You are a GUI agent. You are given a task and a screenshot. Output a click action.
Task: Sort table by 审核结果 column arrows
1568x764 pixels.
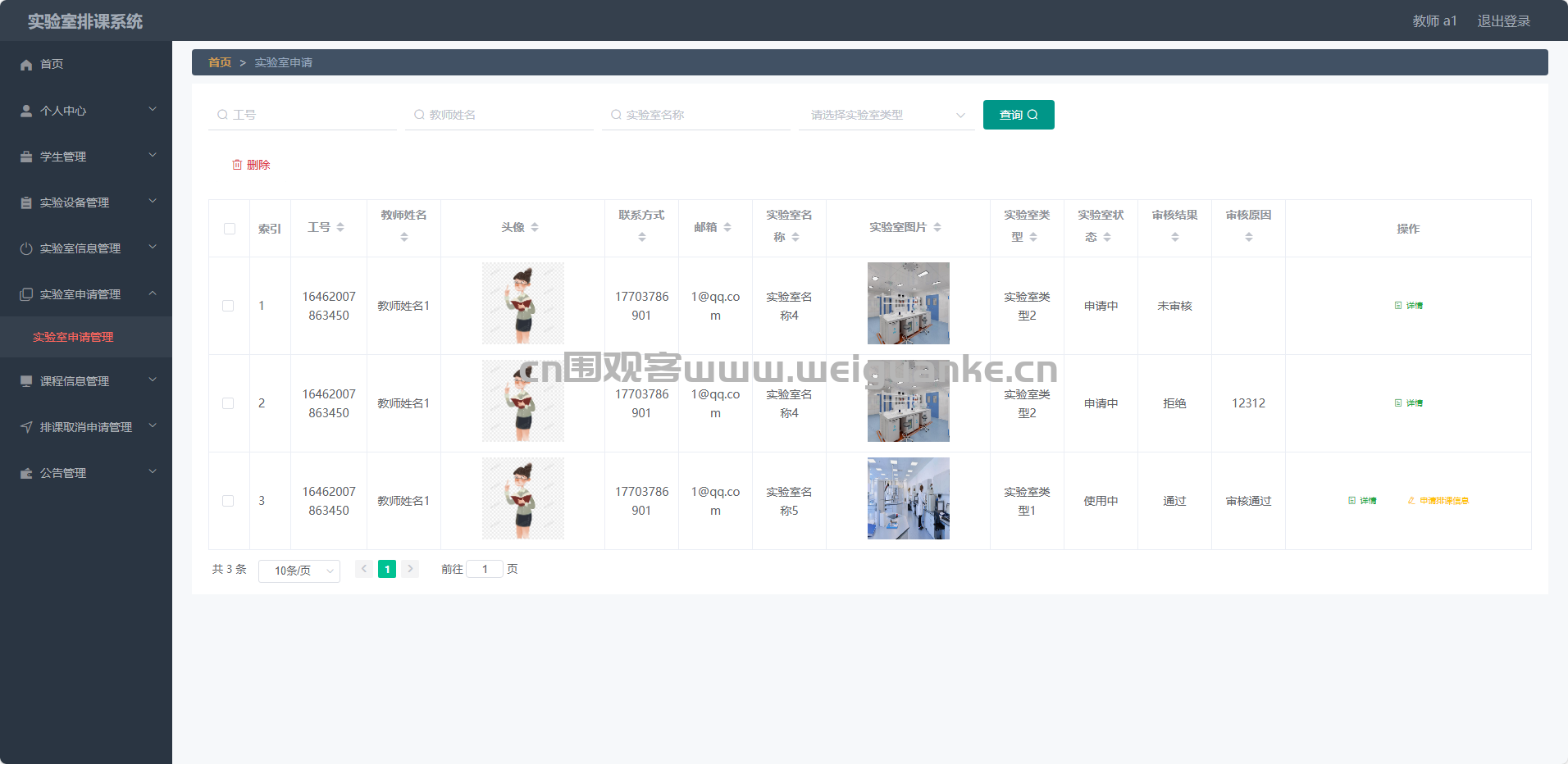1175,237
